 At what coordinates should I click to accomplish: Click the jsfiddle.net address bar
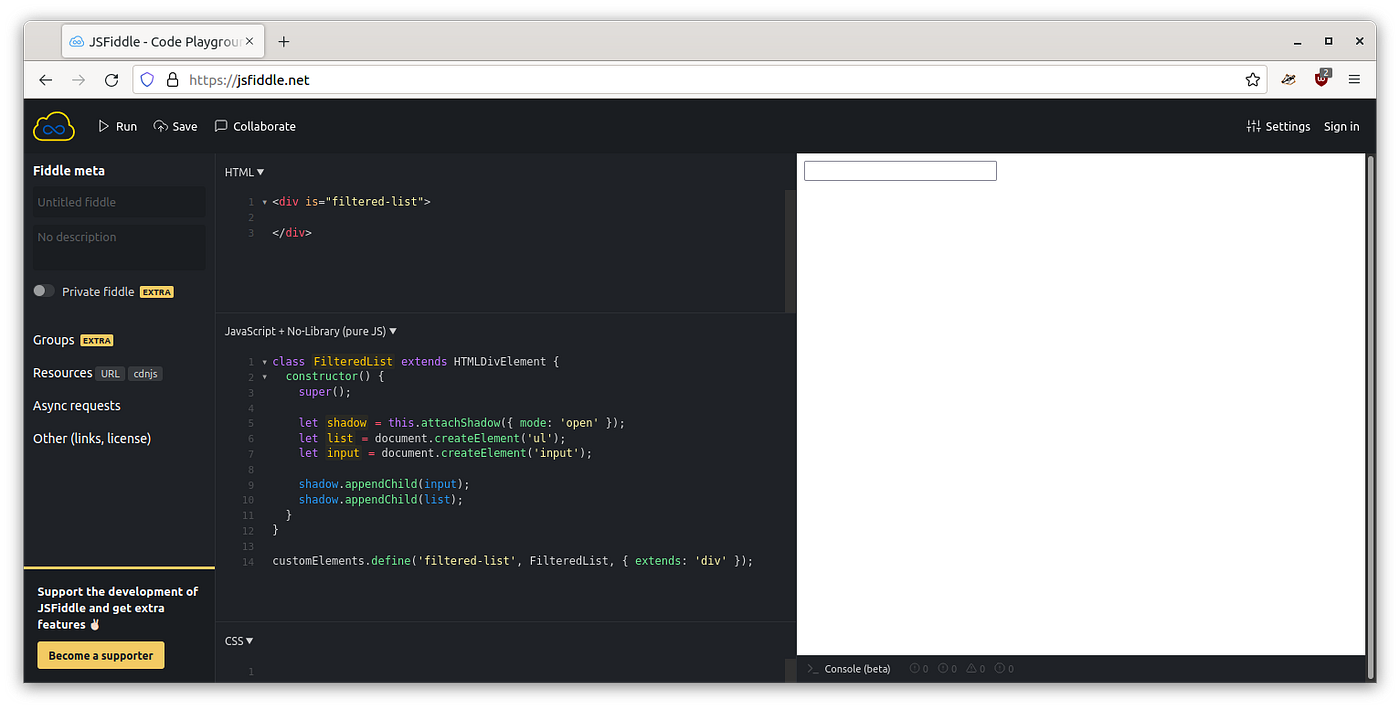pyautogui.click(x=700, y=80)
